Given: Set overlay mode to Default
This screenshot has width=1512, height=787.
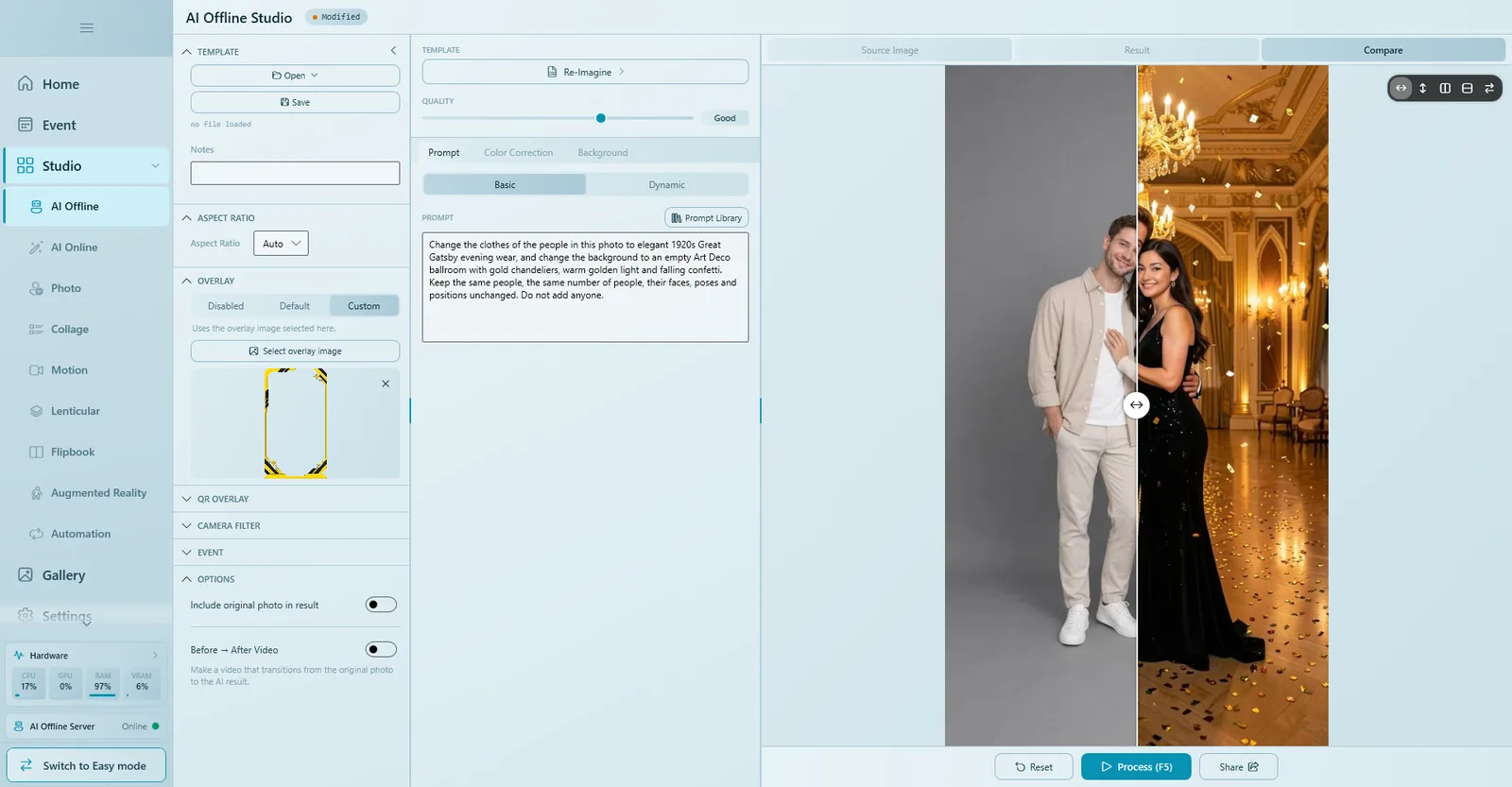Looking at the screenshot, I should (295, 306).
